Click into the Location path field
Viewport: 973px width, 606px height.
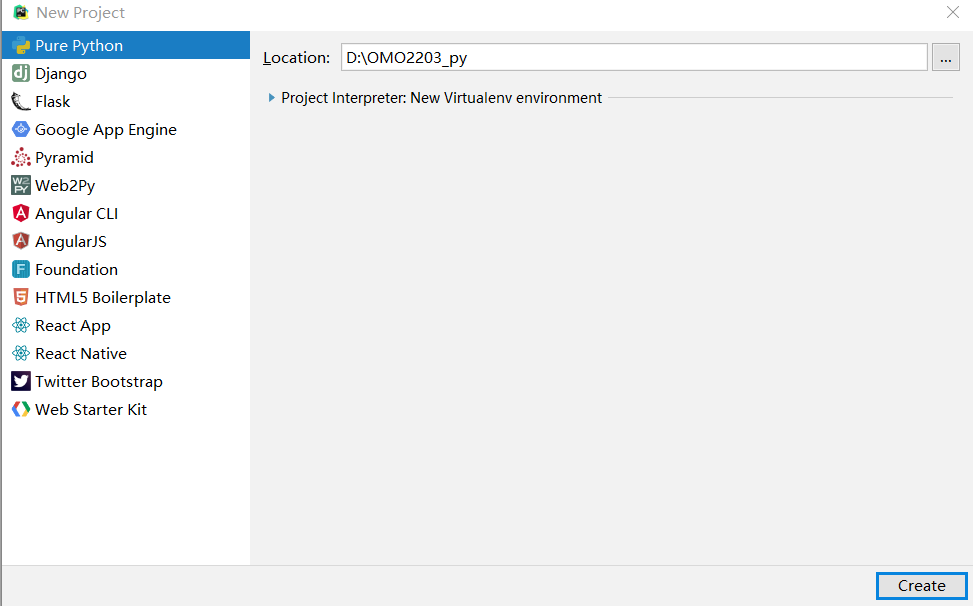(x=634, y=57)
